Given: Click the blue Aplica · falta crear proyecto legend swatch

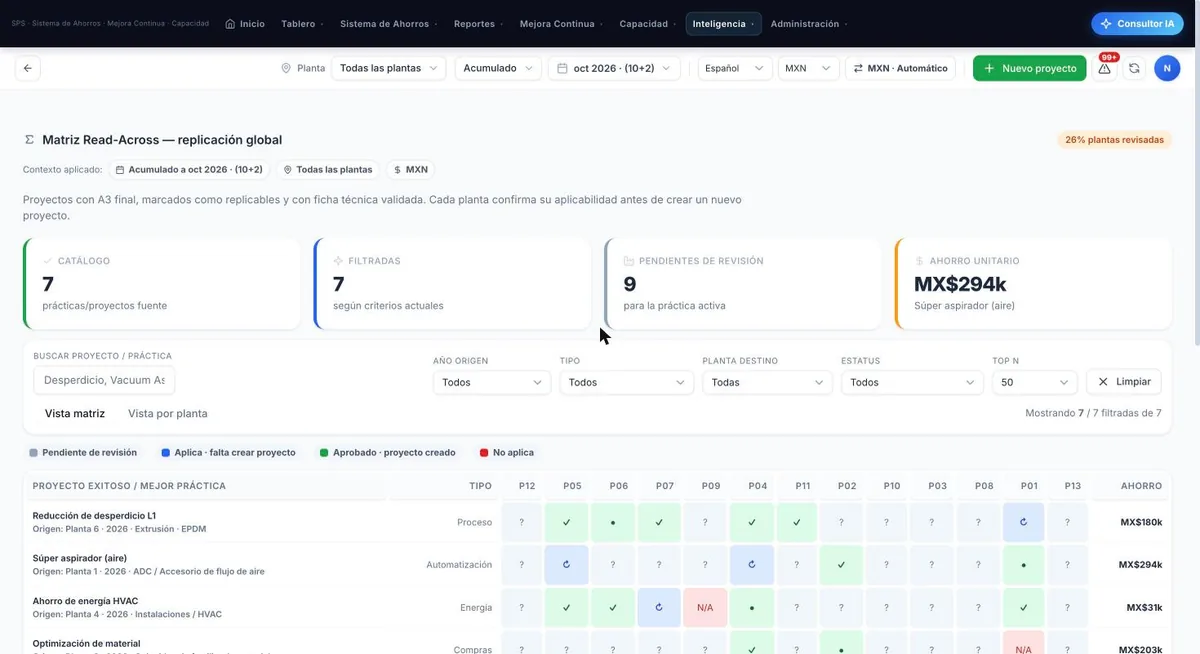Looking at the screenshot, I should tap(166, 453).
